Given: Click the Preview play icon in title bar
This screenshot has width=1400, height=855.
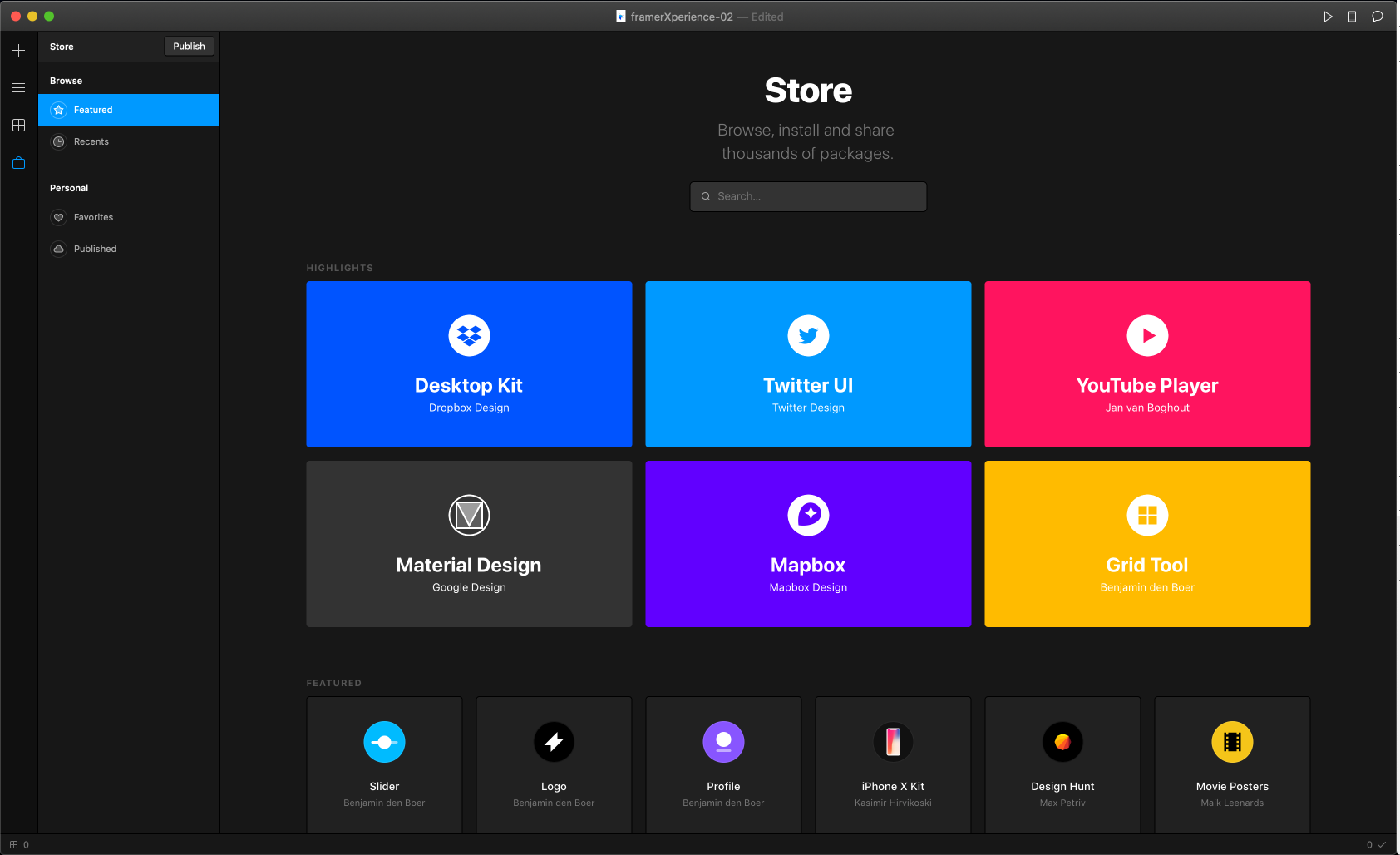Looking at the screenshot, I should (1328, 17).
